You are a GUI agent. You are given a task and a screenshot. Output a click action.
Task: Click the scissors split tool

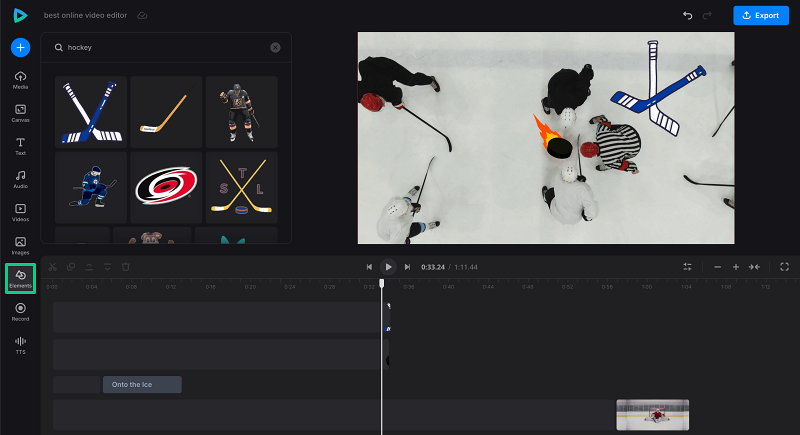tap(53, 267)
